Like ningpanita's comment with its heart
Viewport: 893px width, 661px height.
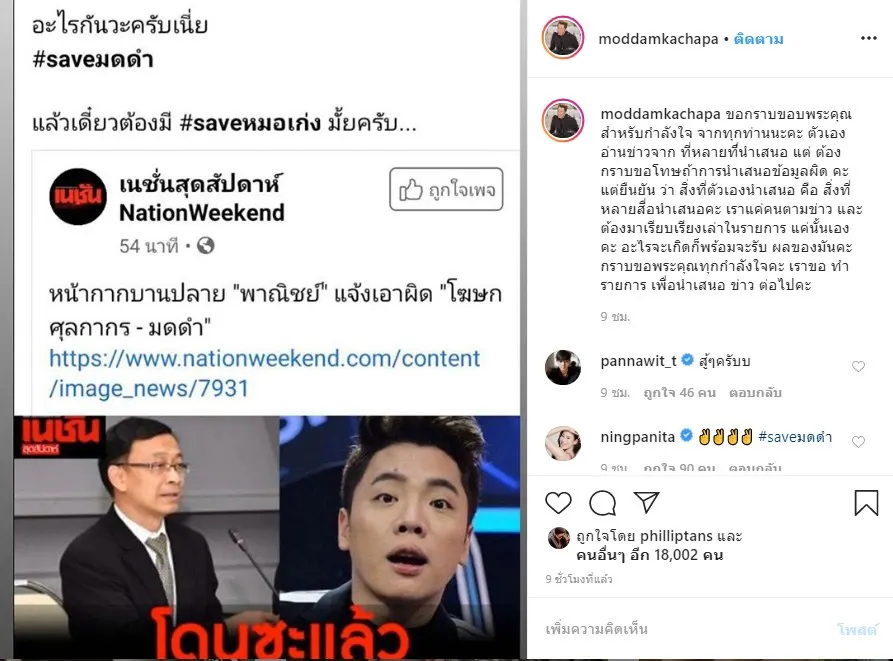coord(858,442)
